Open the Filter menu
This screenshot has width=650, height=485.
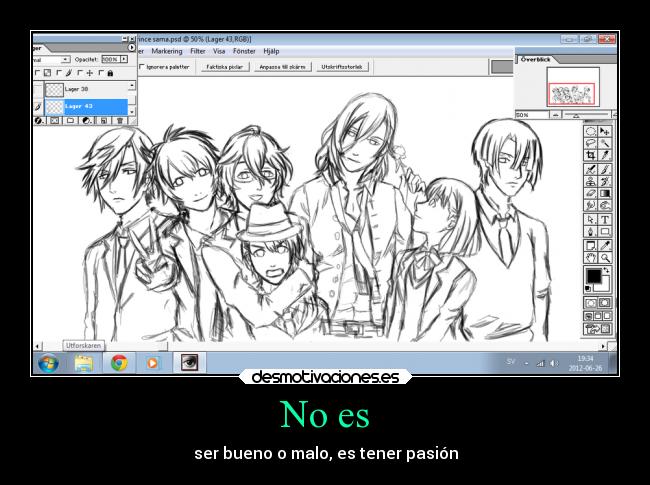click(198, 51)
